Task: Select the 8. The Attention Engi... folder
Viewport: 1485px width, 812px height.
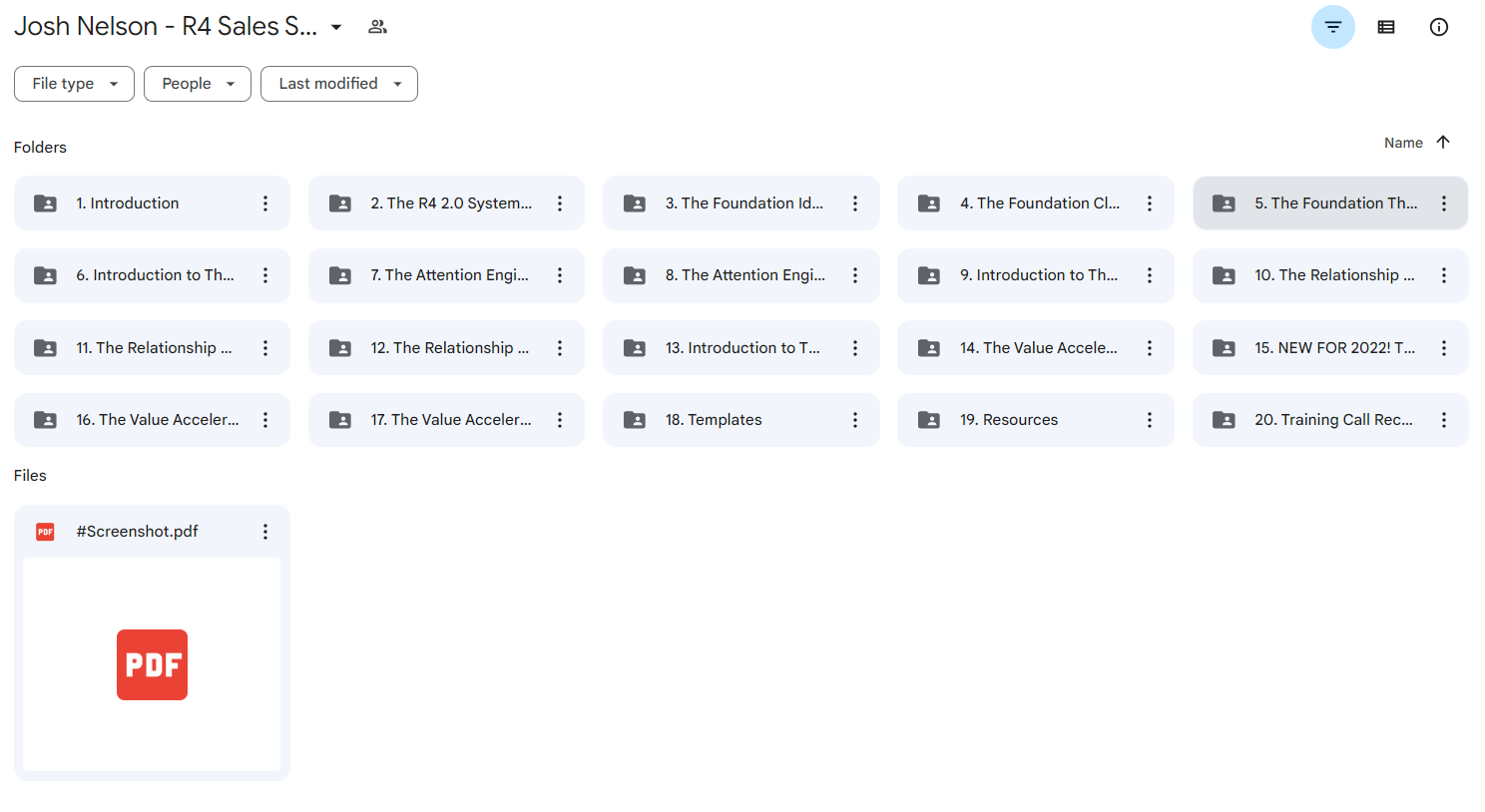Action: pos(742,275)
